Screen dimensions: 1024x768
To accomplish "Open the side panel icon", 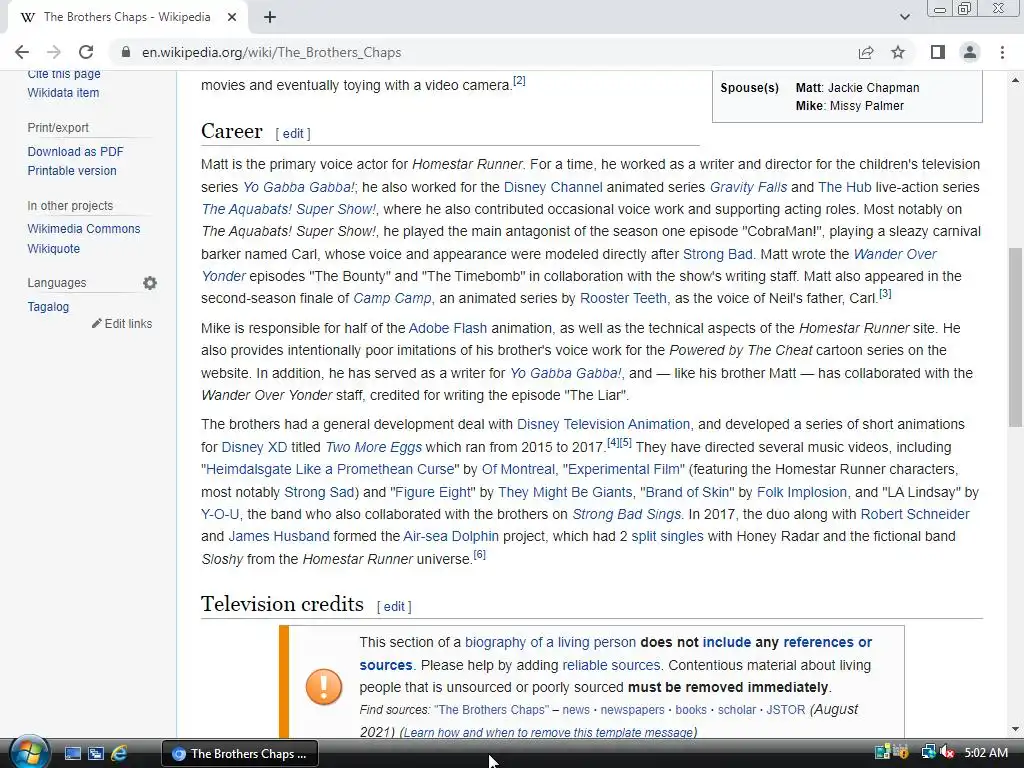I will coord(938,52).
